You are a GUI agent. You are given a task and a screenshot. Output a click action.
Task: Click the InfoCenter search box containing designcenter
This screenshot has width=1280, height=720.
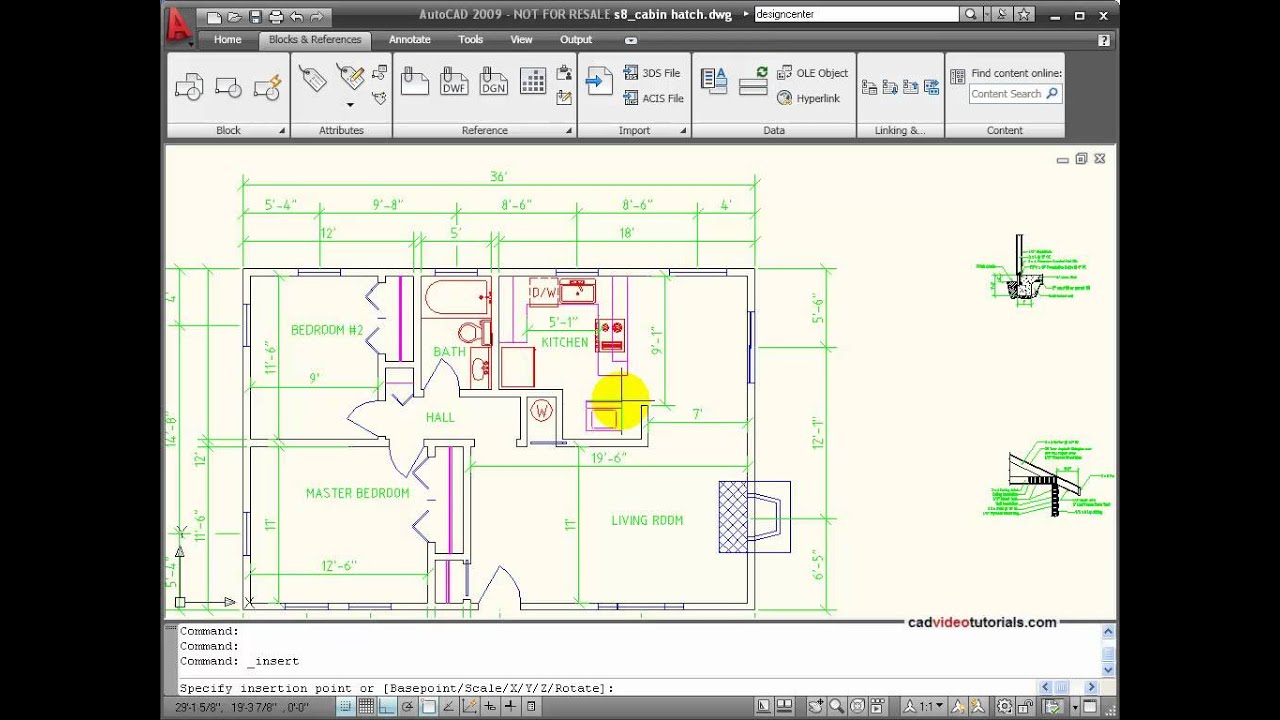855,15
